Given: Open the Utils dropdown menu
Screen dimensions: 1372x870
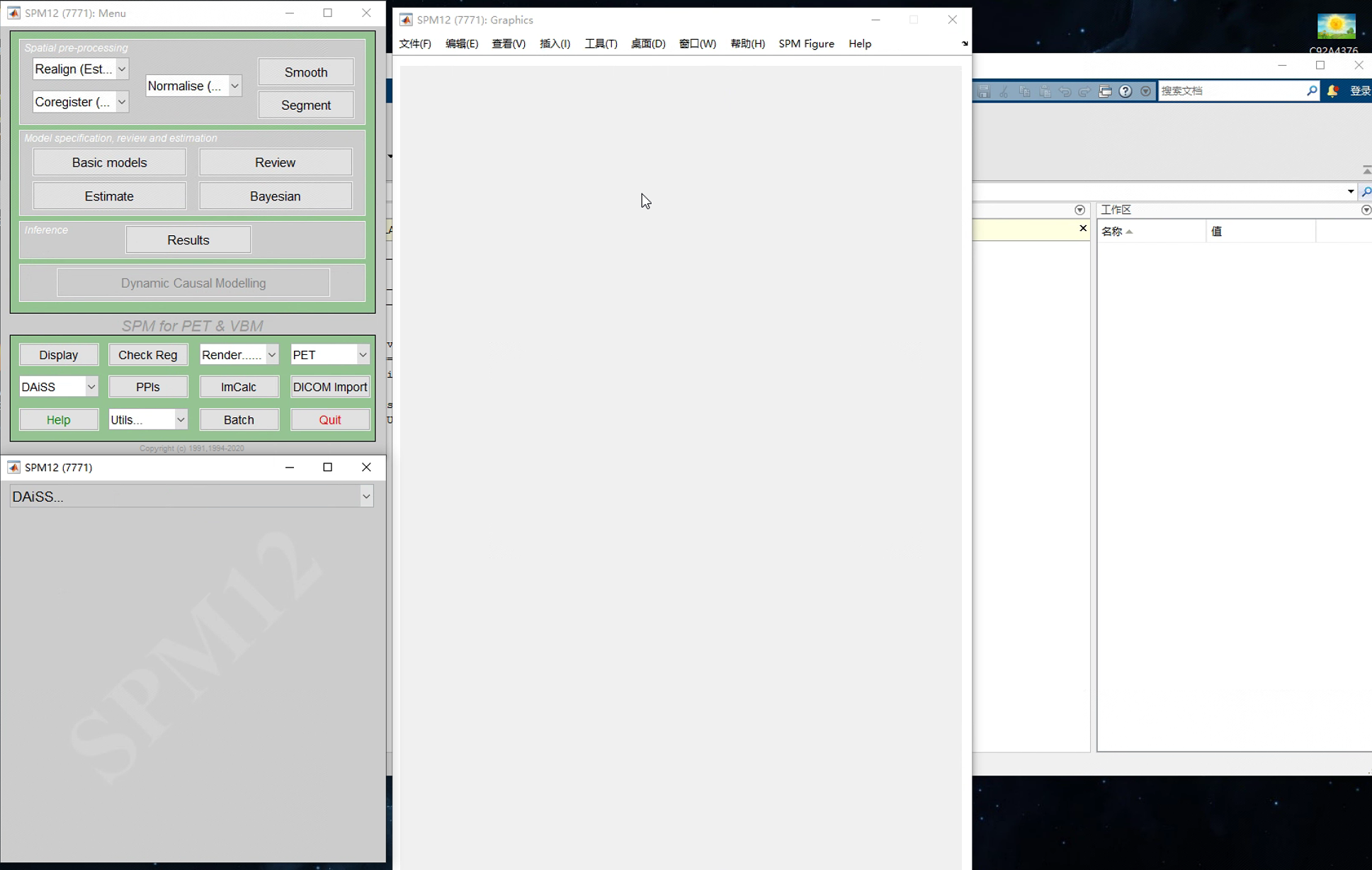Looking at the screenshot, I should tap(181, 419).
